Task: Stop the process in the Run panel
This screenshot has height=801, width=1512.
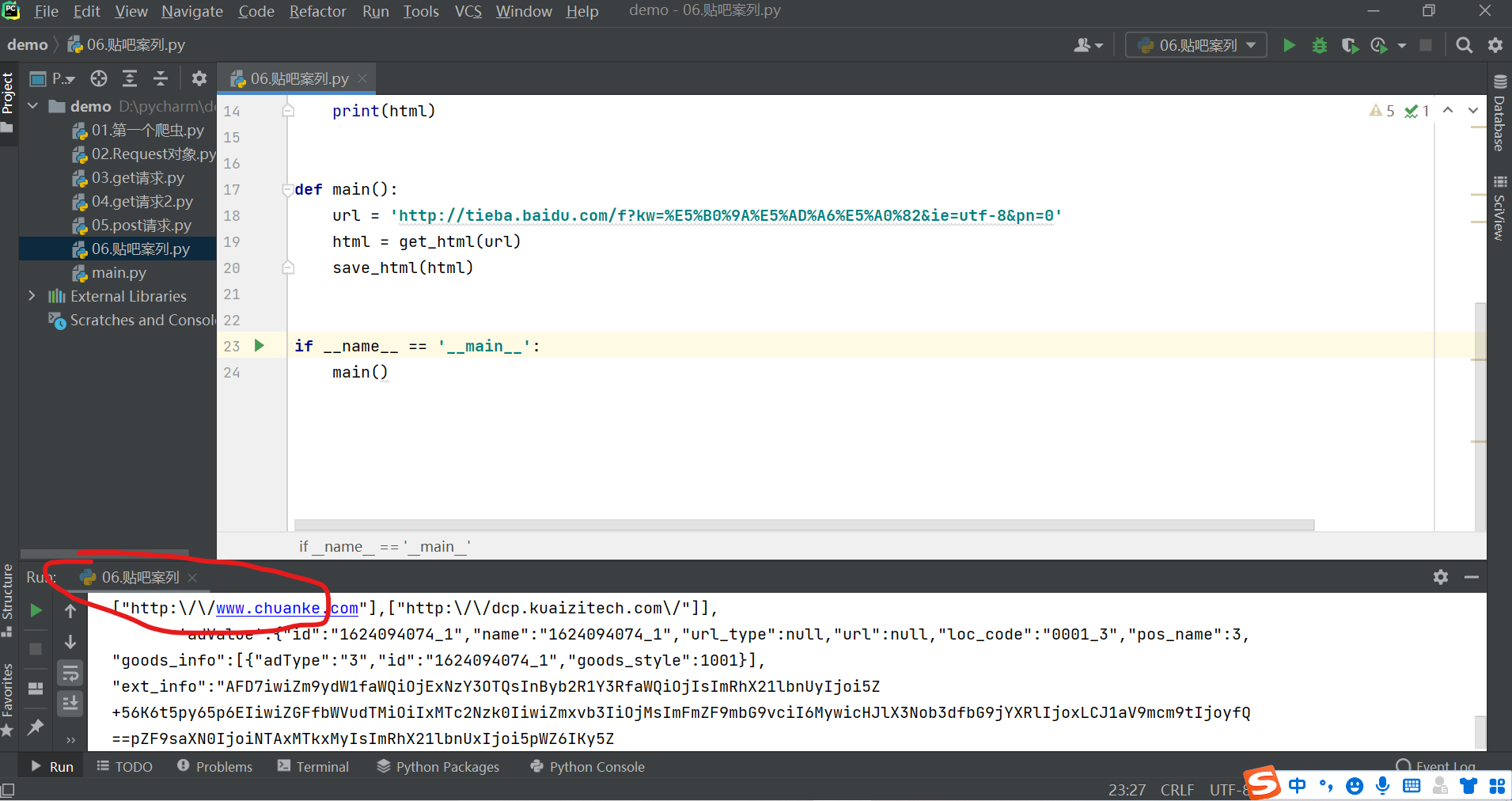Action: 36,649
